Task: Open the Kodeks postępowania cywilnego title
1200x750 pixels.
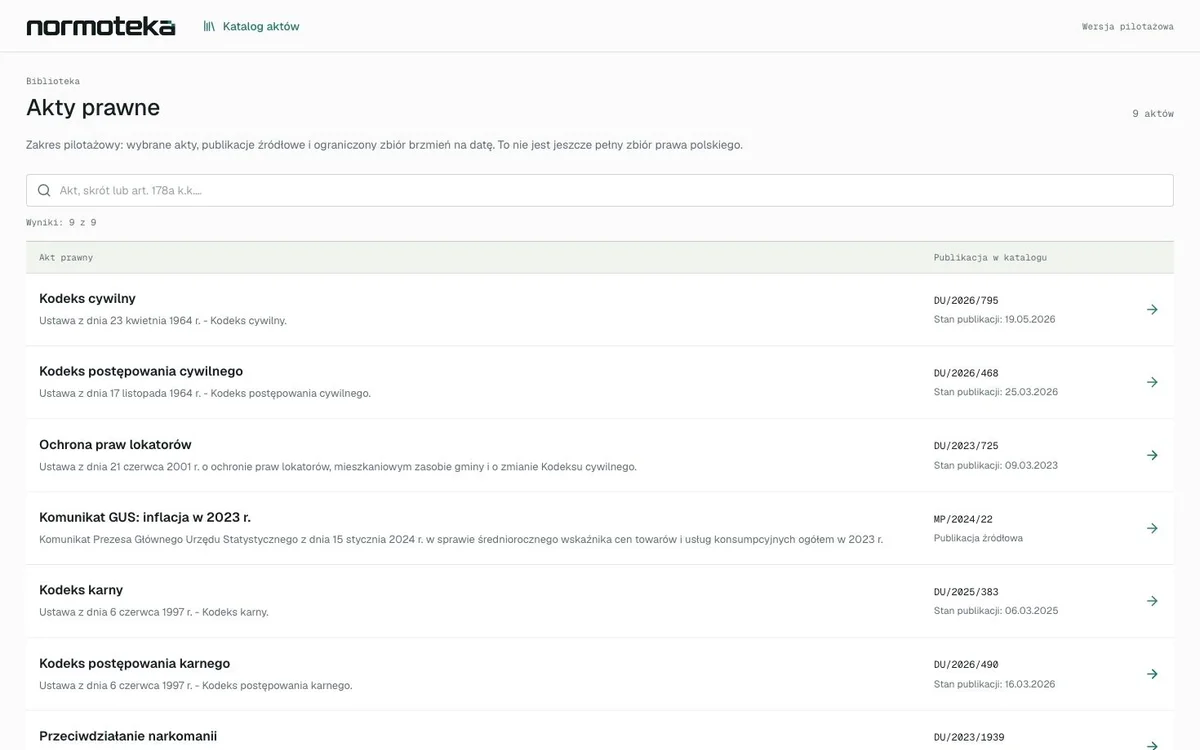Action: pyautogui.click(x=141, y=371)
